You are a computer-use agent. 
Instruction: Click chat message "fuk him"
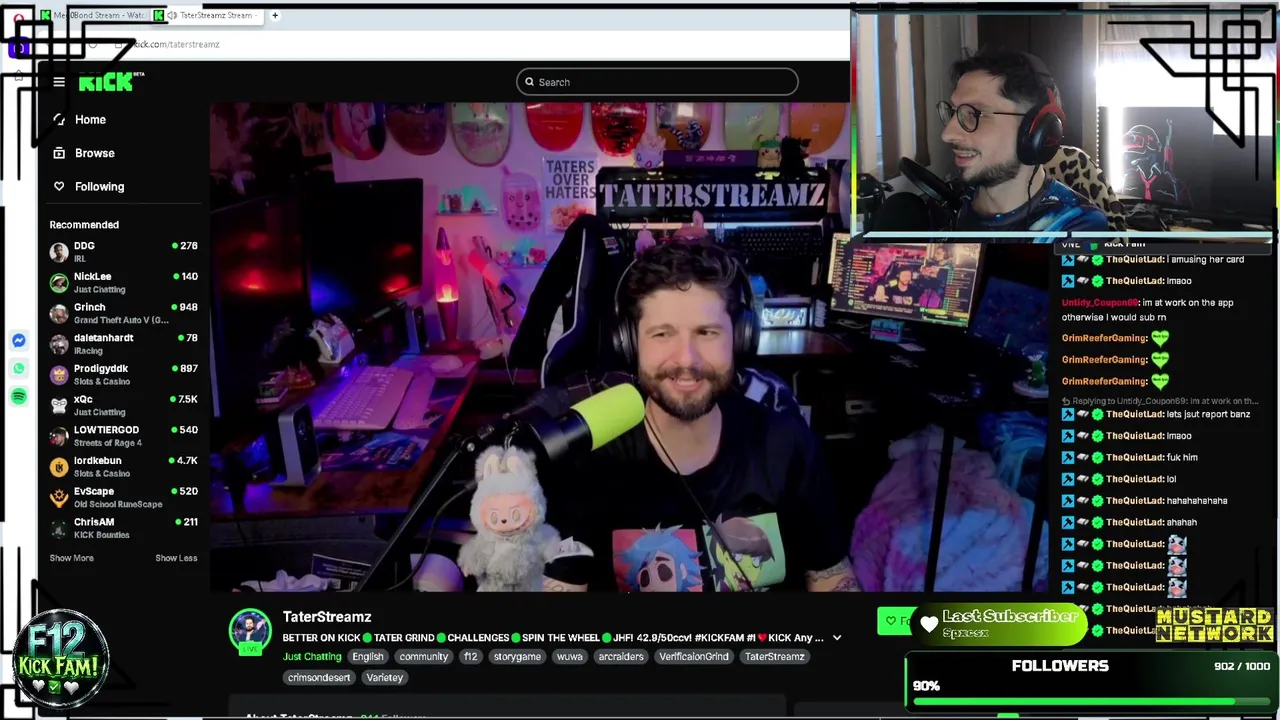coord(1182,457)
